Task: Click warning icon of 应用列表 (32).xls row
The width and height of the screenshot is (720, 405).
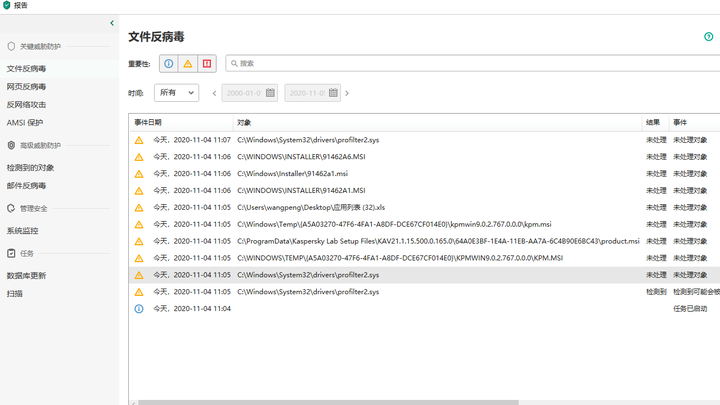Action: coord(139,208)
